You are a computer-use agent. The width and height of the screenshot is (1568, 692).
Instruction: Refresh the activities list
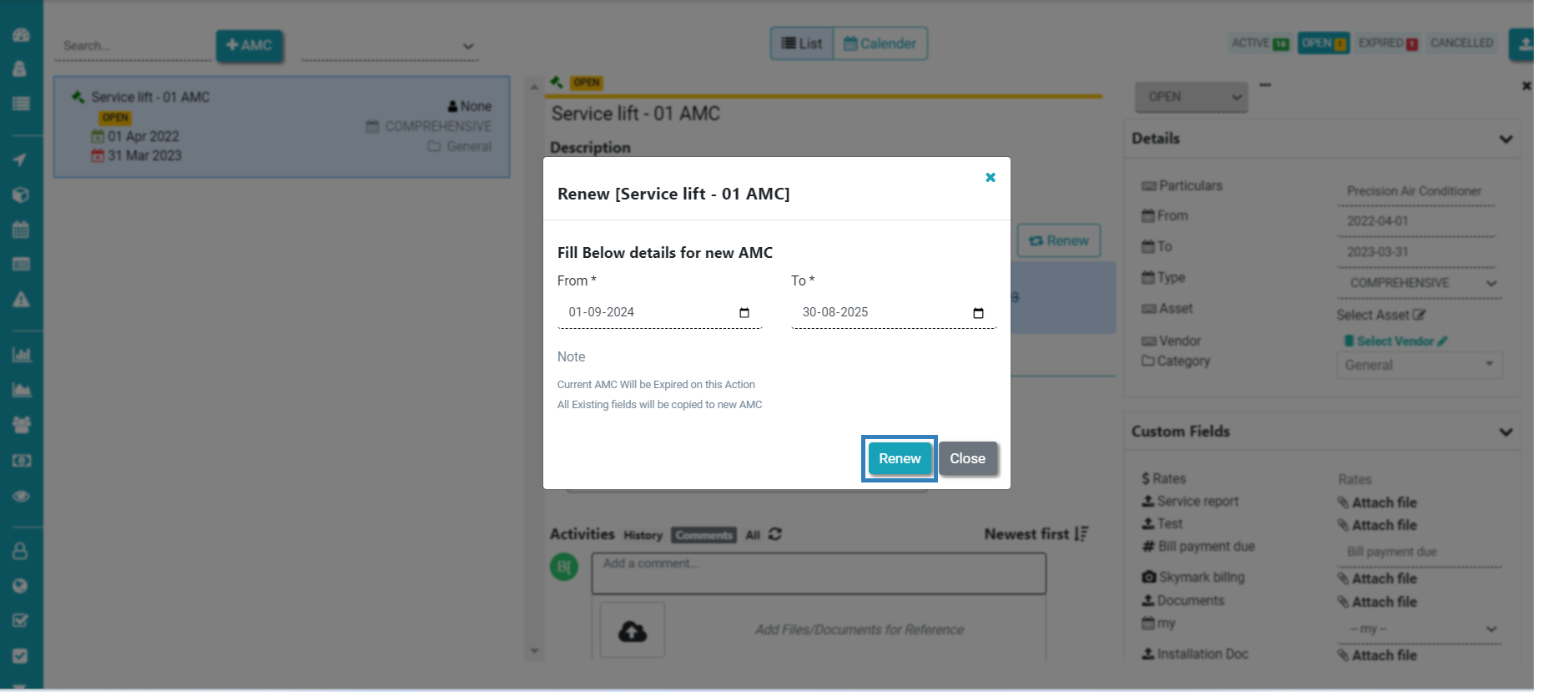click(x=775, y=534)
